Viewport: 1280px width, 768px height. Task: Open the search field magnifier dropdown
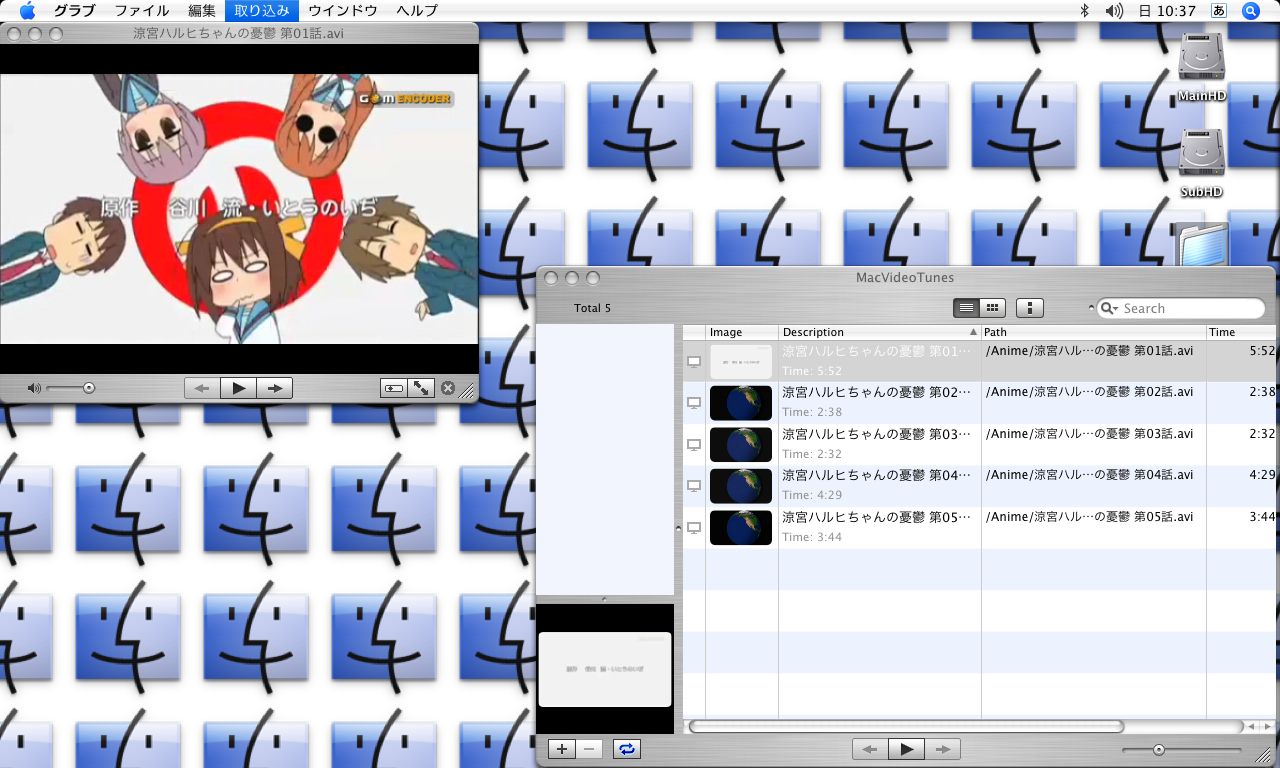1110,309
